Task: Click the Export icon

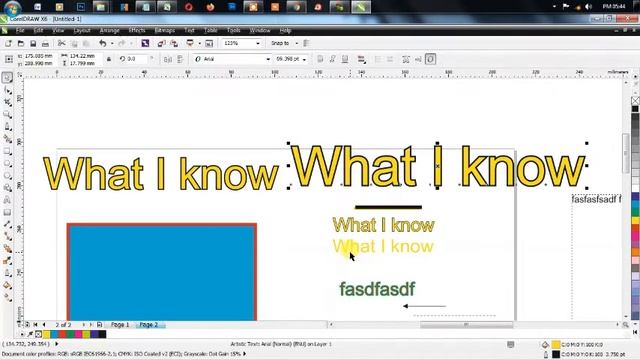Action: pyautogui.click(x=174, y=43)
